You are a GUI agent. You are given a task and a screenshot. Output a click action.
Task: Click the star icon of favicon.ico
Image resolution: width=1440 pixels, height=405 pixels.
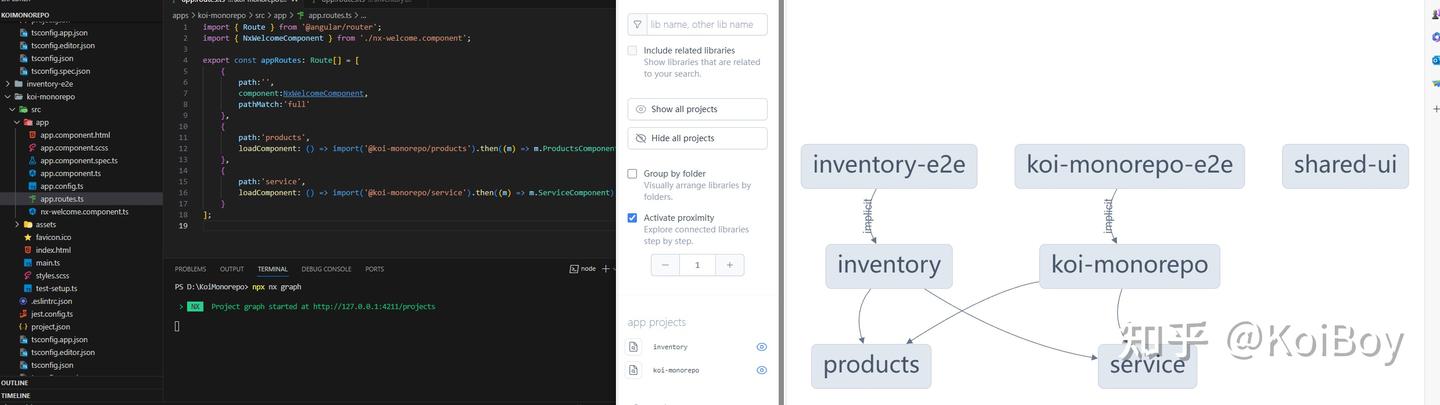pos(28,237)
